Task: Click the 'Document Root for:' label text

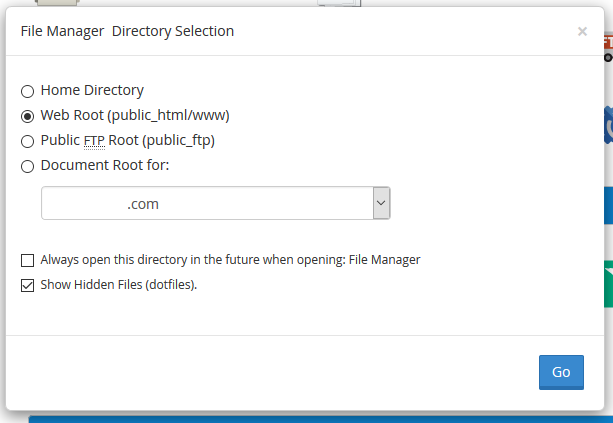Action: pyautogui.click(x=105, y=165)
